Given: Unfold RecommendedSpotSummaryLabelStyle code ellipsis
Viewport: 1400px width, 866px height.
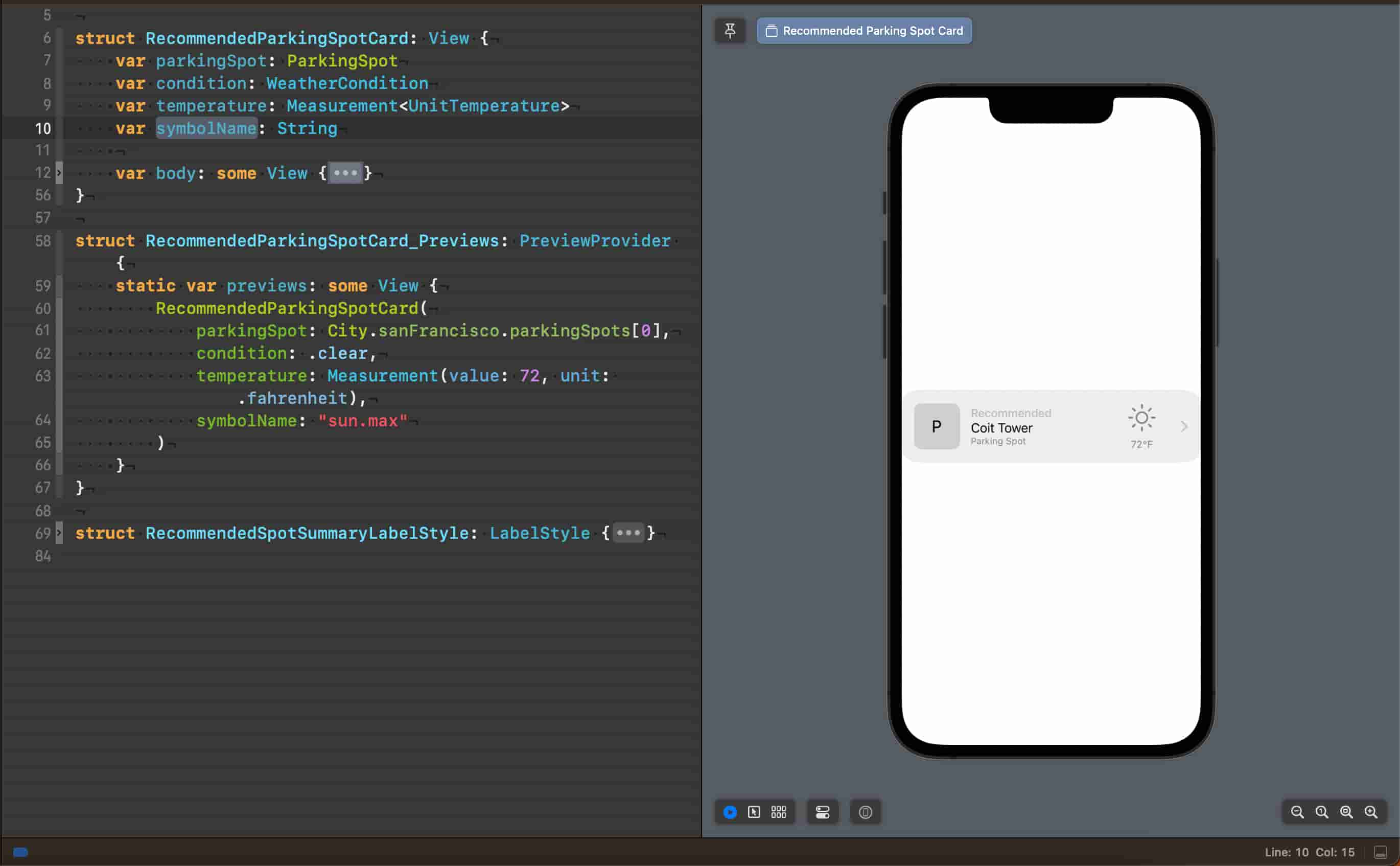Looking at the screenshot, I should (x=628, y=533).
